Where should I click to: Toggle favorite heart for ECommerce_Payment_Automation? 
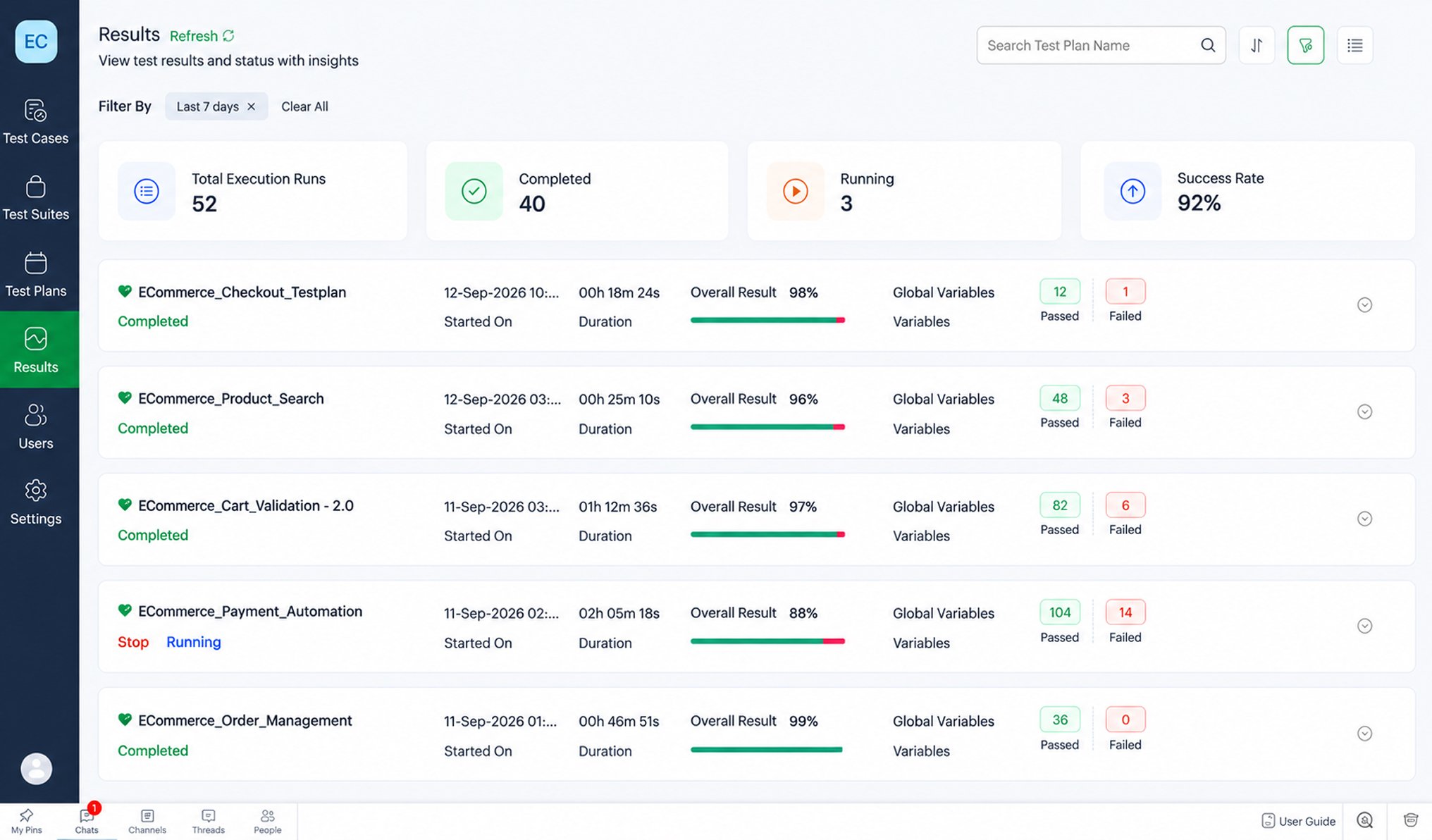125,610
